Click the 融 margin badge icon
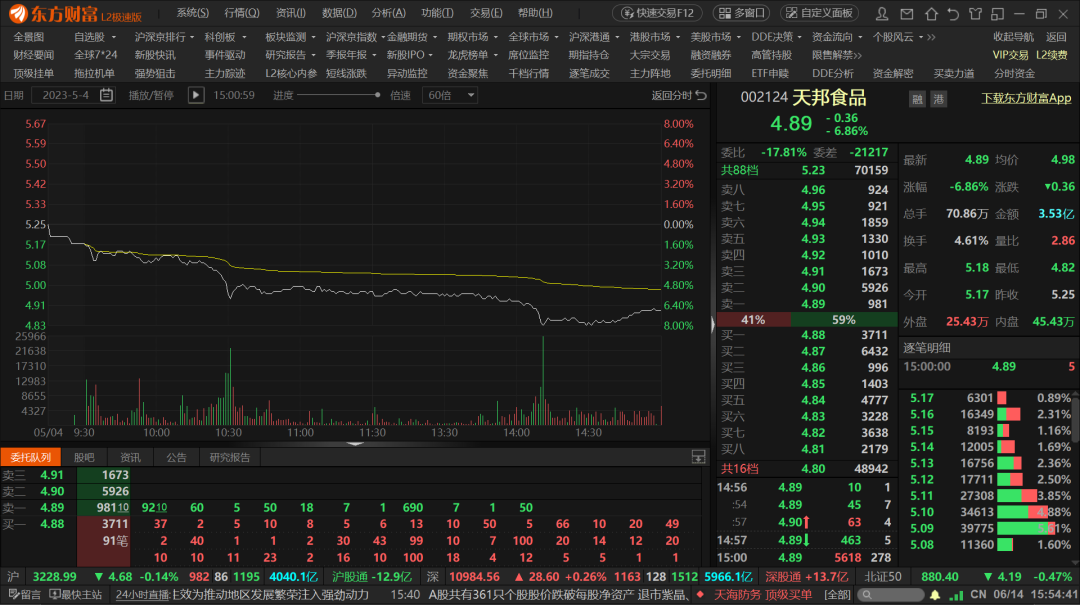Viewport: 1080px width, 605px height. pos(917,99)
